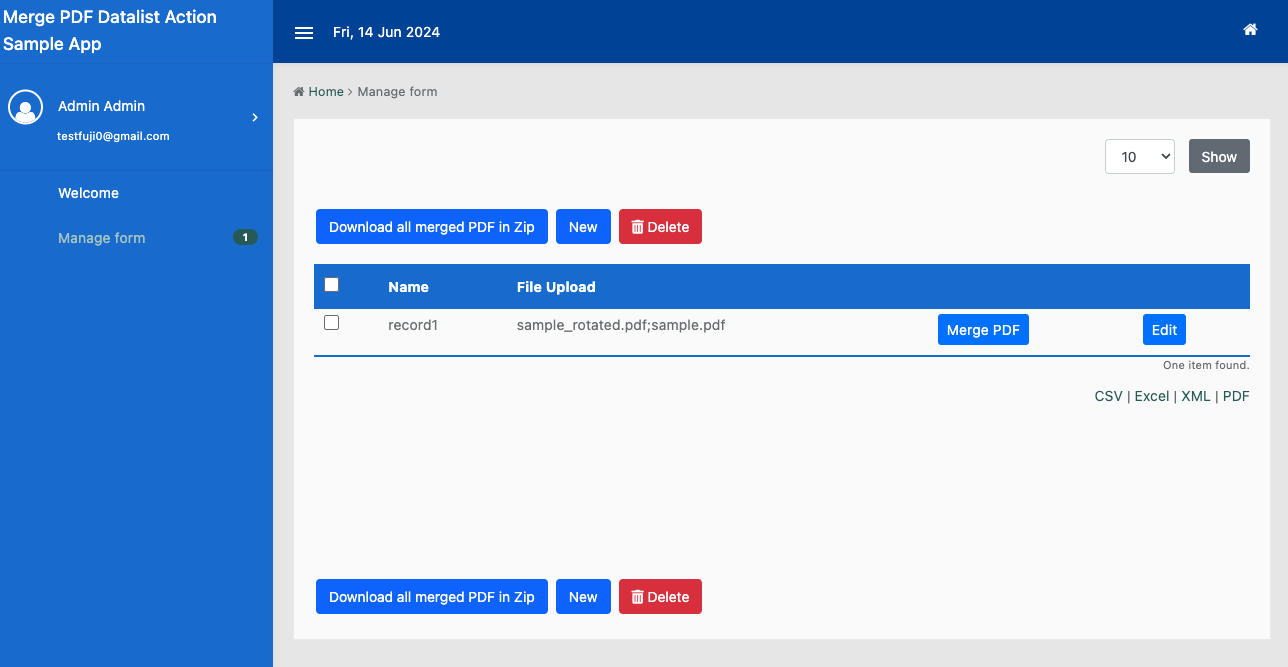Export the list as PDF
1288x667 pixels.
pos(1236,396)
